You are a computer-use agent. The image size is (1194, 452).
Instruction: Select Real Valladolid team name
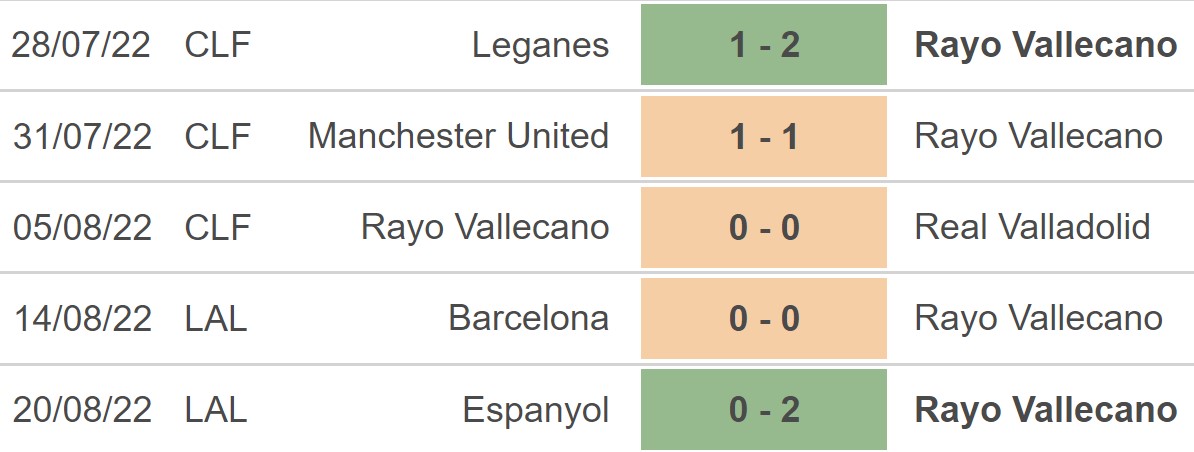point(1032,227)
